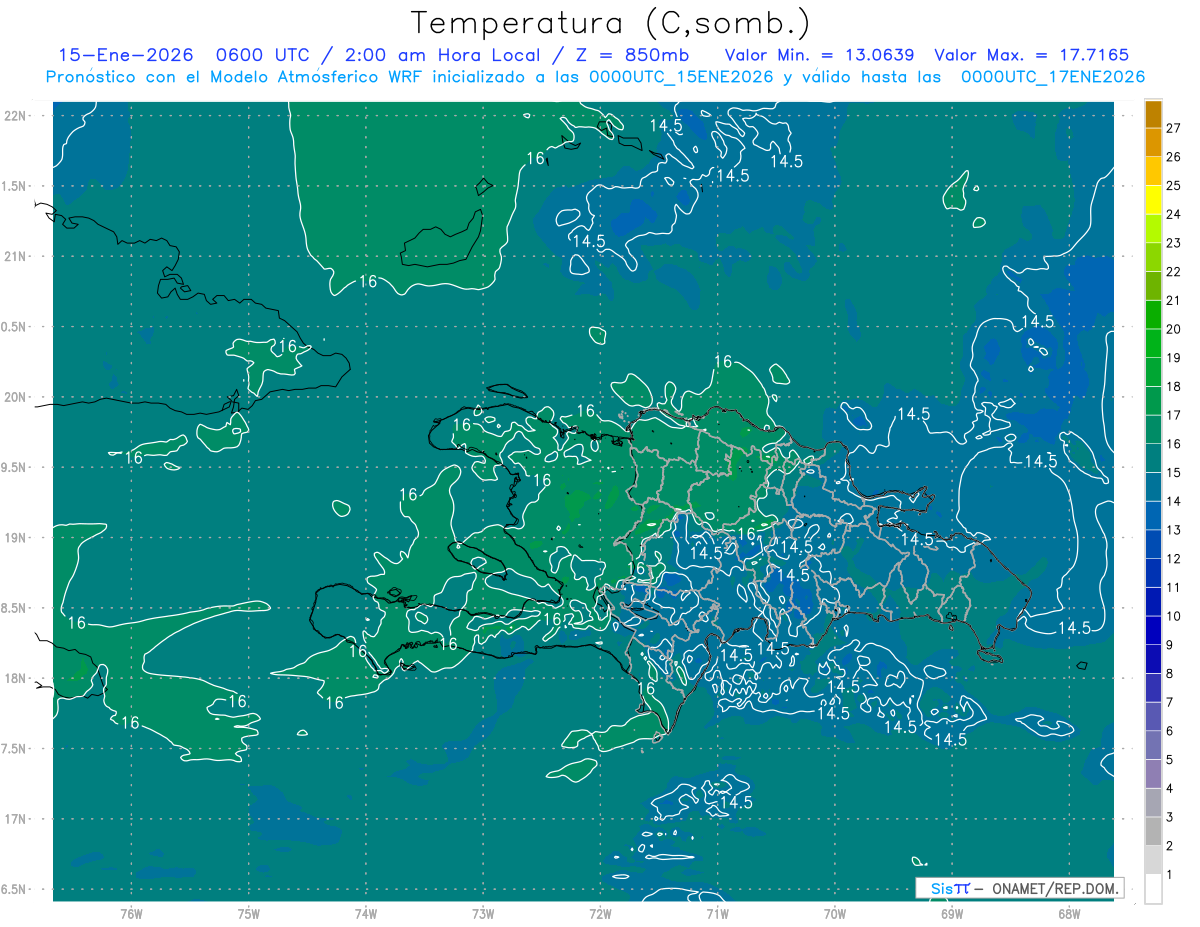Click the 22N latitude label
Image resolution: width=1200 pixels, height=927 pixels.
click(x=15, y=116)
